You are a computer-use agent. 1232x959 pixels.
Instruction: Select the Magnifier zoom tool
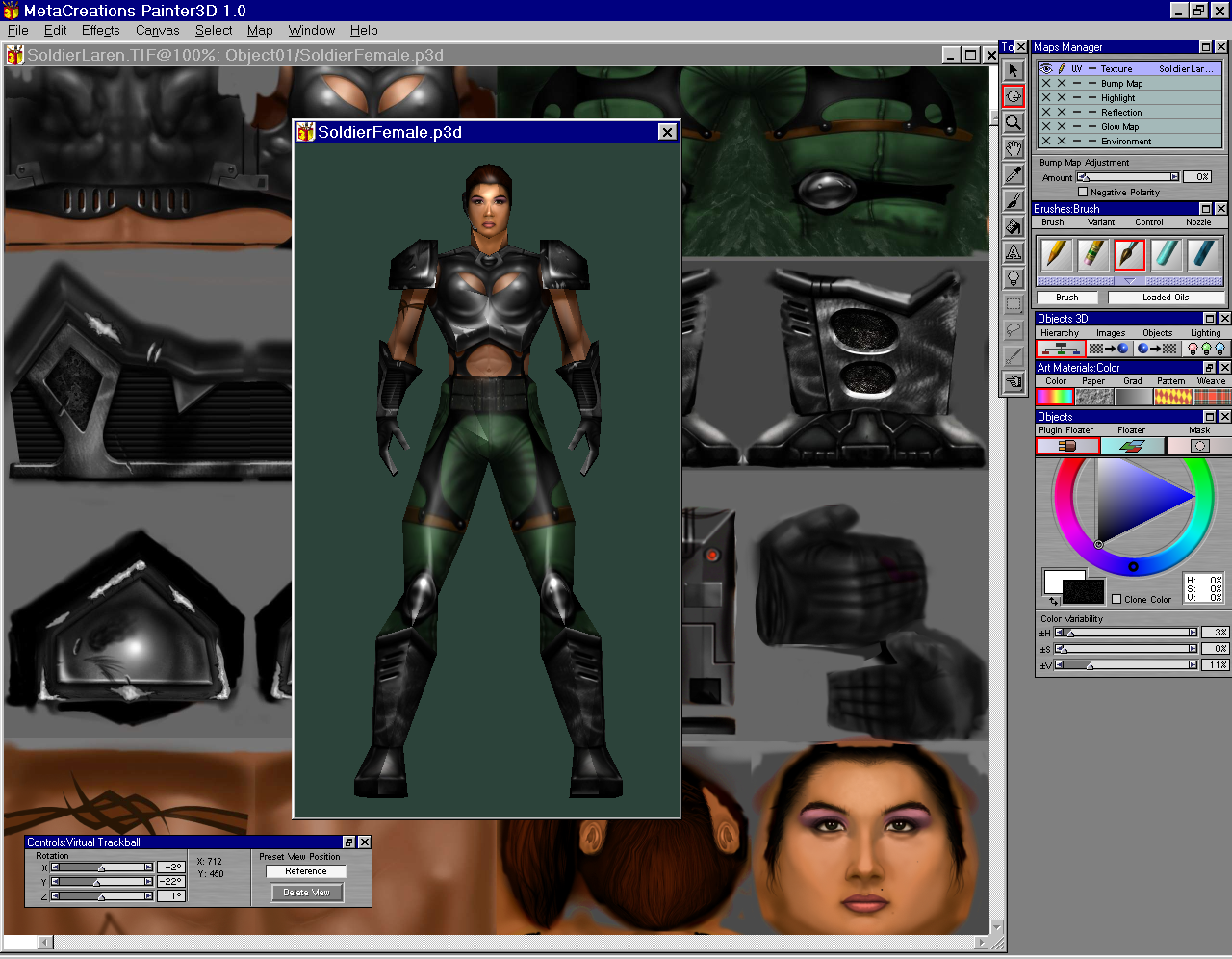pyautogui.click(x=1014, y=122)
